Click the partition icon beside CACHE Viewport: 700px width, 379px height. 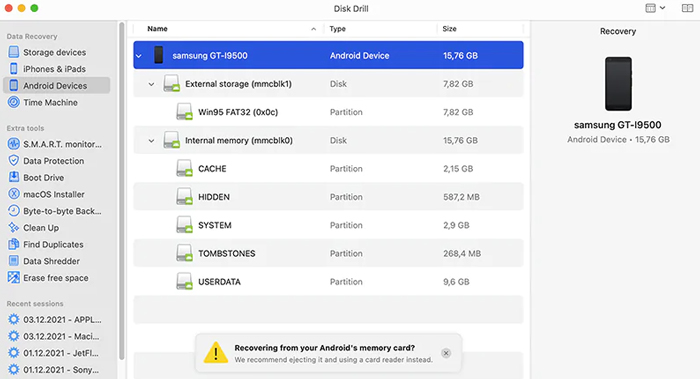pyautogui.click(x=184, y=168)
